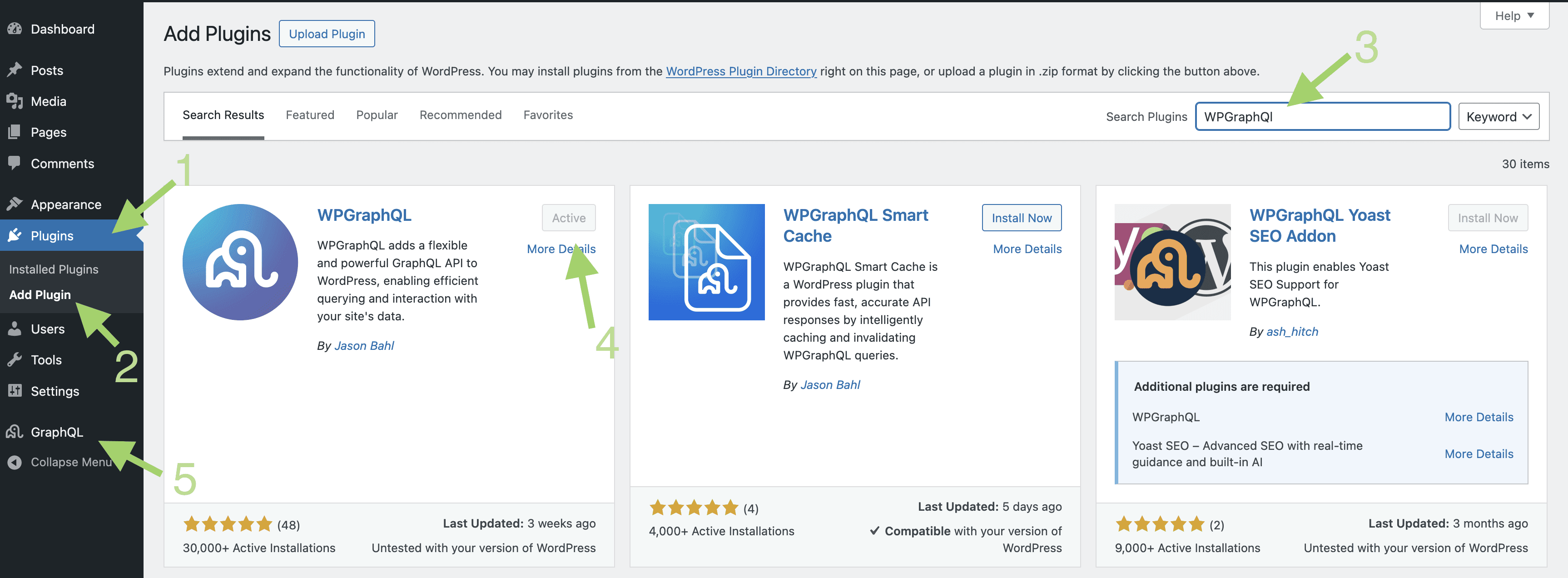Open Installed Plugins submenu item
The height and width of the screenshot is (578, 1568).
54,269
